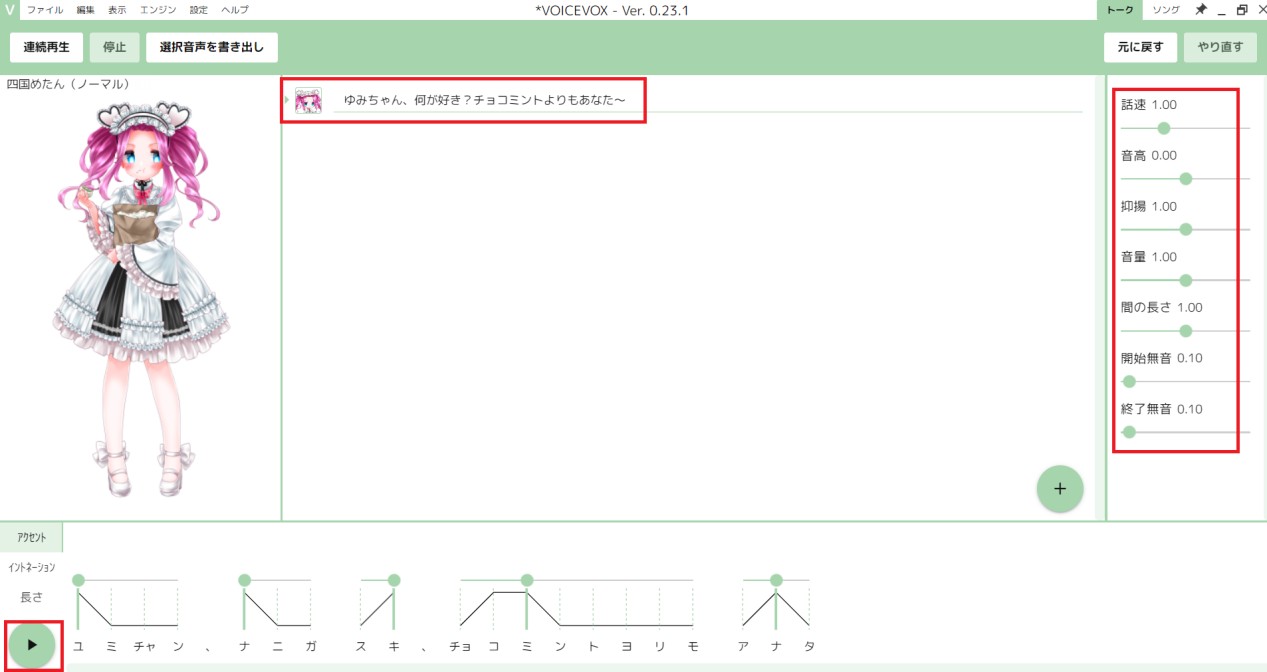The height and width of the screenshot is (672, 1267).
Task: Play the audio with the play button
Action: click(31, 645)
